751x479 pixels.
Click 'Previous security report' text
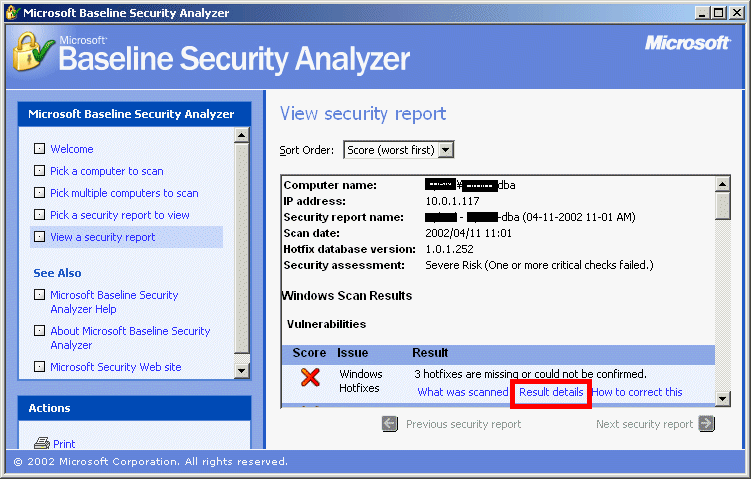(464, 424)
